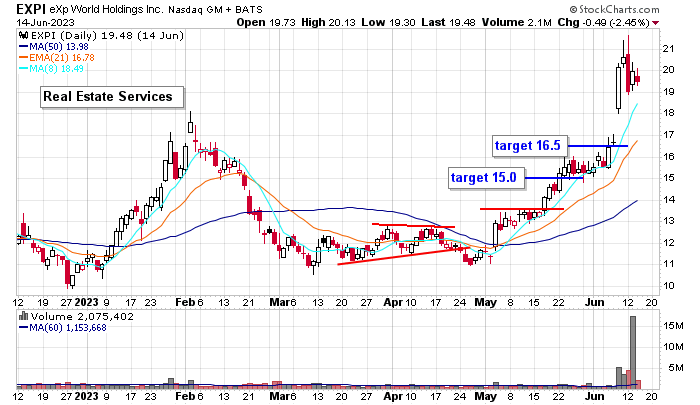Image resolution: width=700 pixels, height=405 pixels.
Task: Click the MA(60) 1,153,668 legend entry
Action: (x=62, y=328)
